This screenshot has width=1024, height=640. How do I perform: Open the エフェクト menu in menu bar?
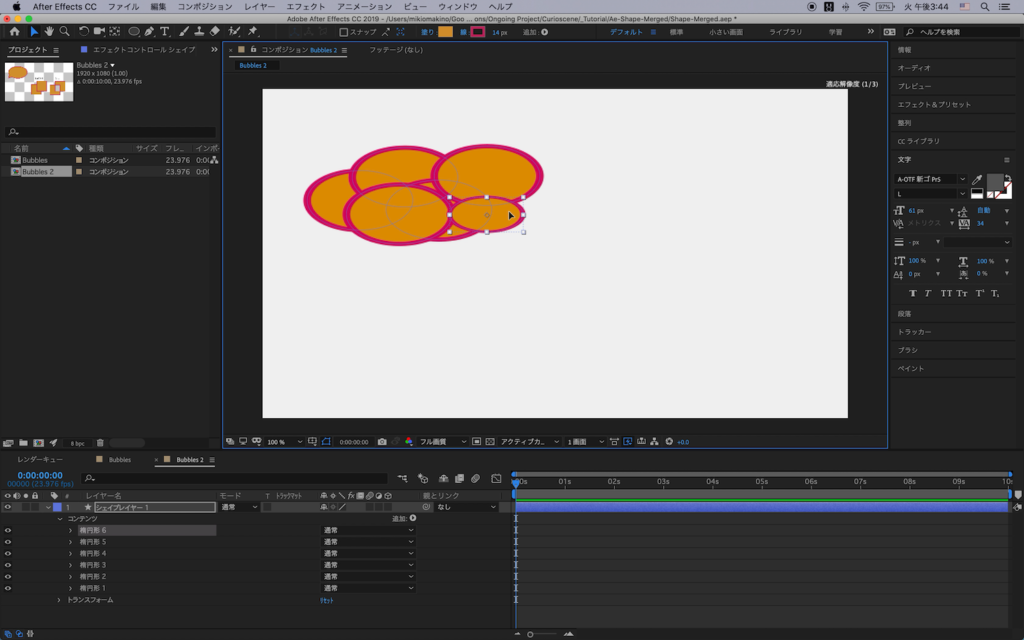306,6
